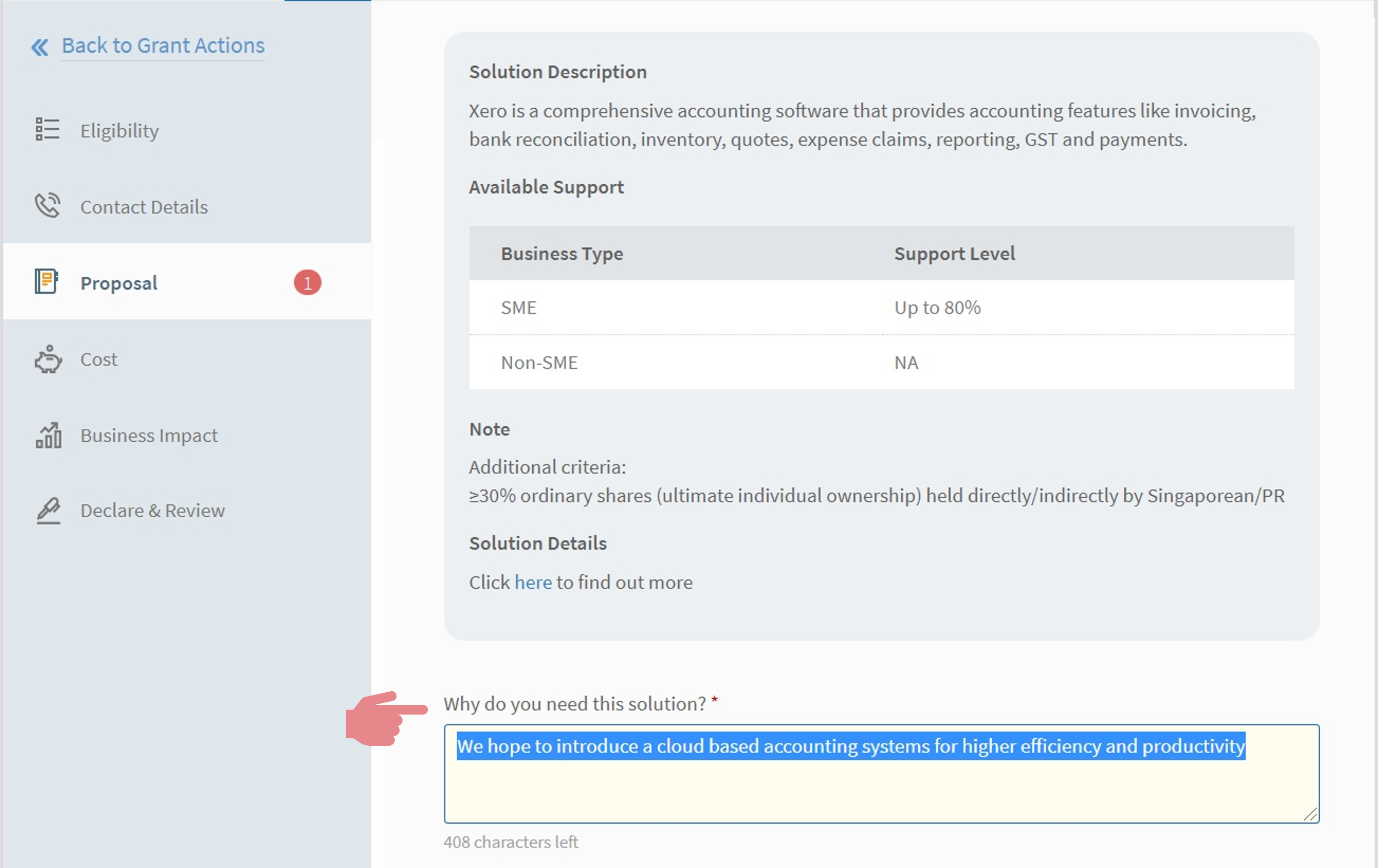
Task: Click the Business Impact sidebar icon
Action: click(47, 434)
